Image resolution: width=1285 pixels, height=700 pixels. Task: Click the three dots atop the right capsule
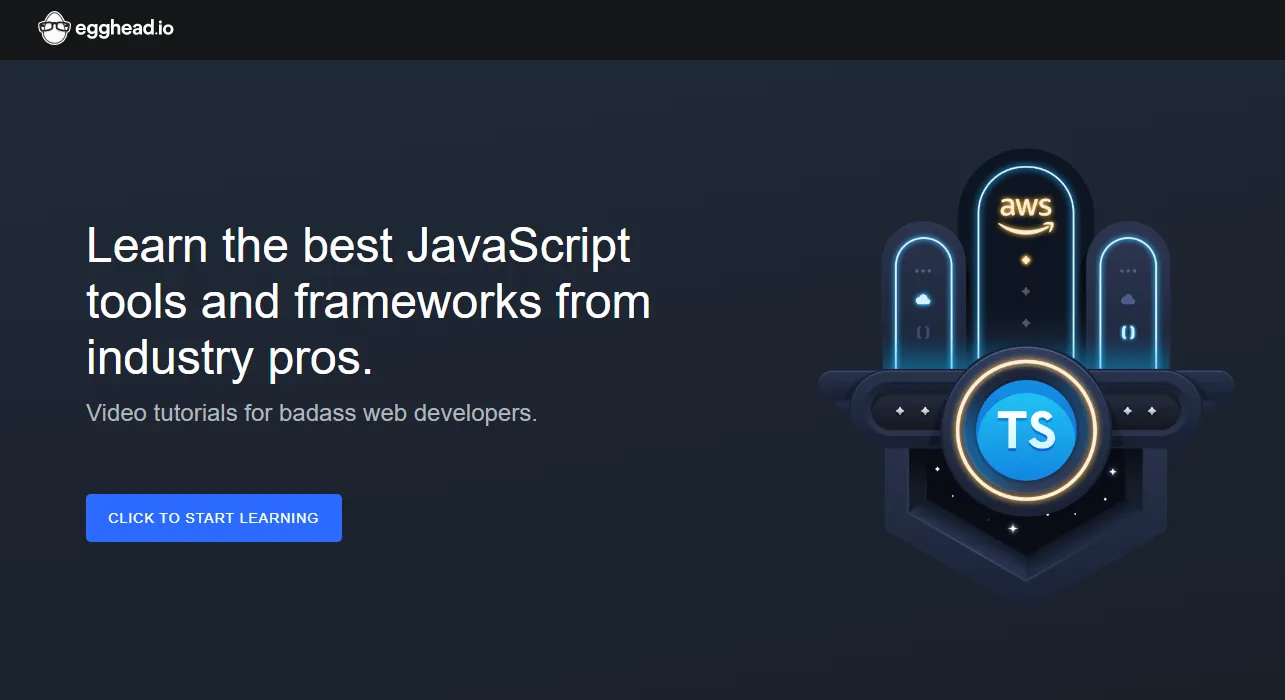1128,271
